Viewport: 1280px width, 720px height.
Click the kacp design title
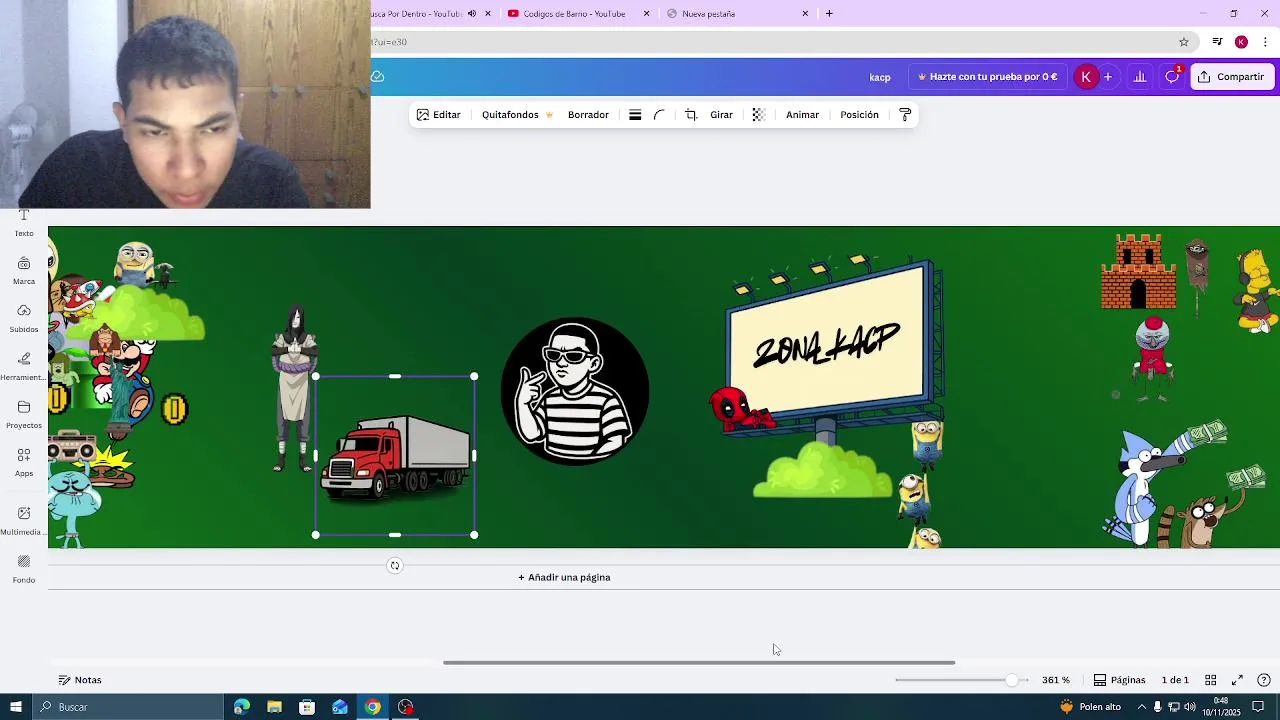[880, 77]
